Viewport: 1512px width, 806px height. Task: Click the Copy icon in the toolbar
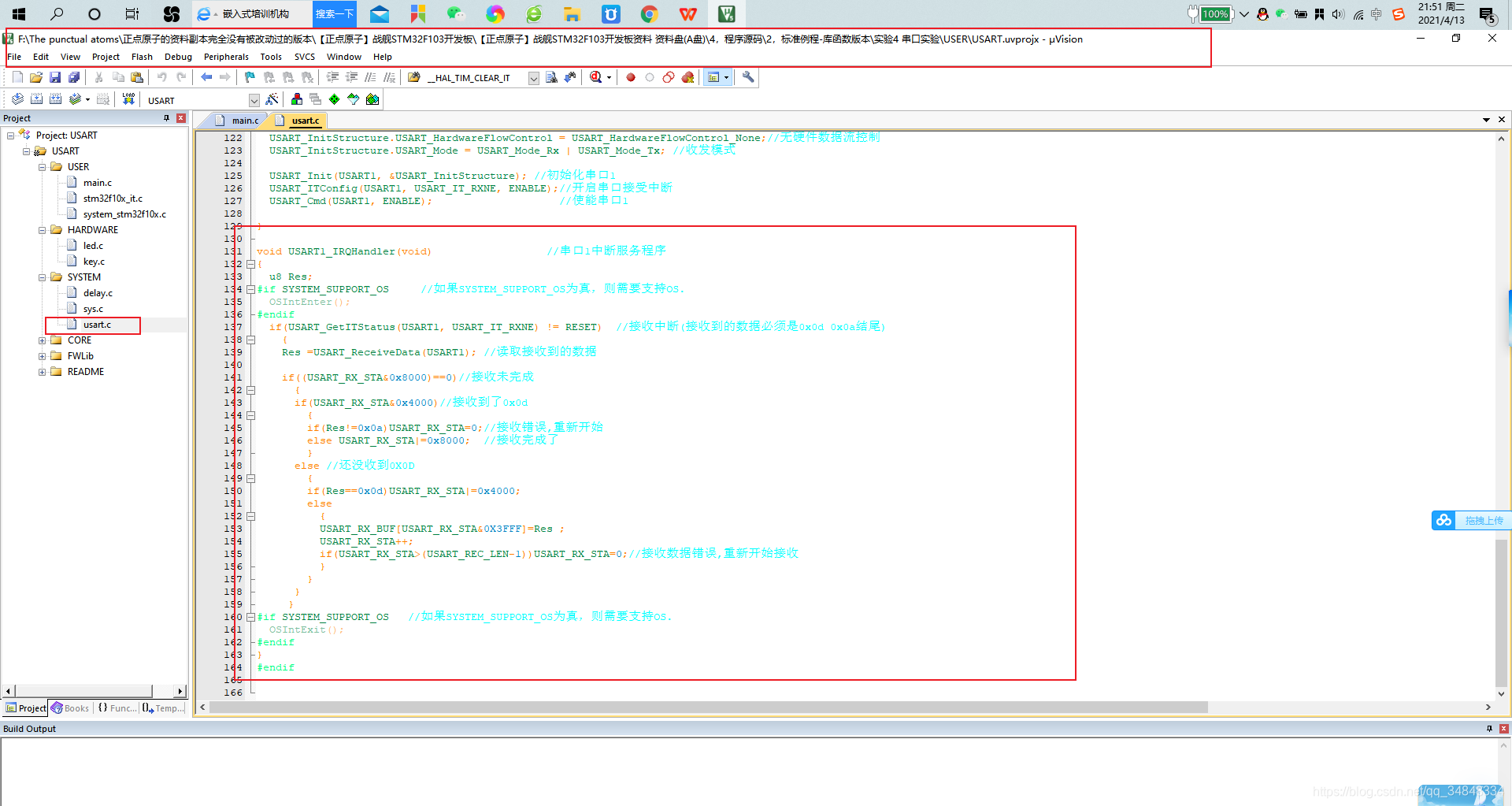pos(118,77)
